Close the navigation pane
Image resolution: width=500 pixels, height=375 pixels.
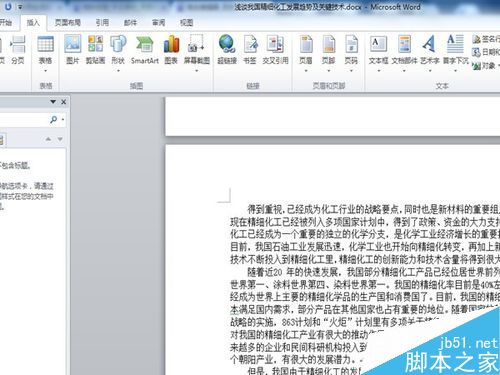point(64,102)
